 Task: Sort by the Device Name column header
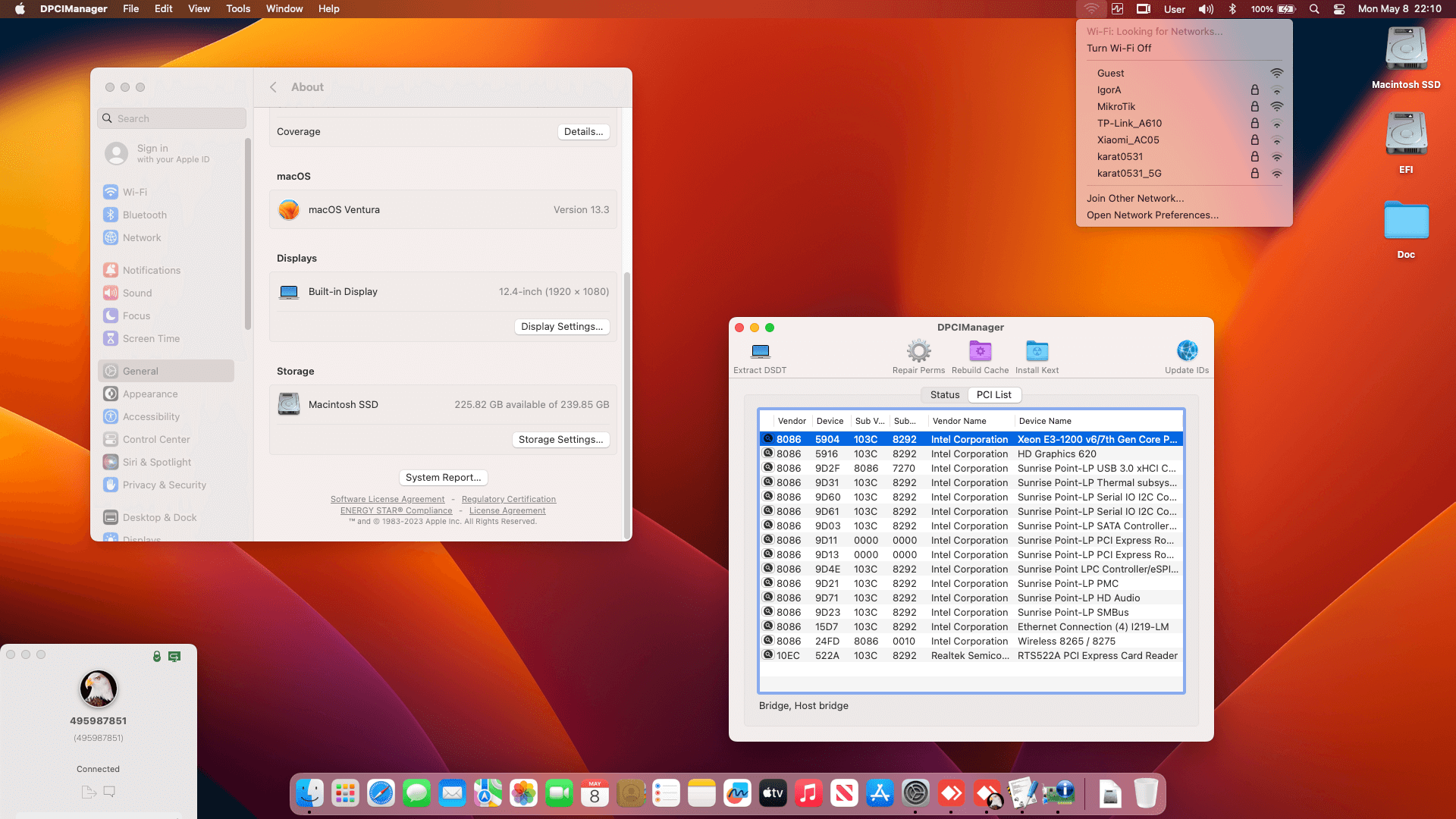pyautogui.click(x=1099, y=422)
